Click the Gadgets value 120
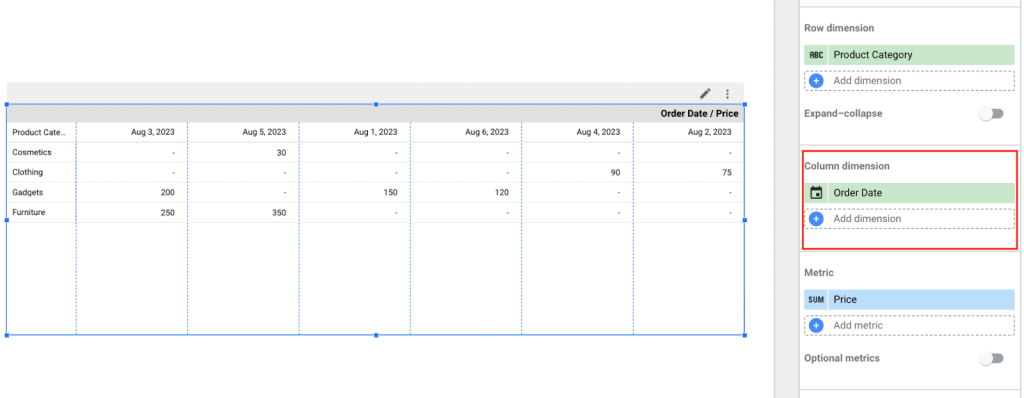This screenshot has height=398, width=1024. (x=502, y=193)
